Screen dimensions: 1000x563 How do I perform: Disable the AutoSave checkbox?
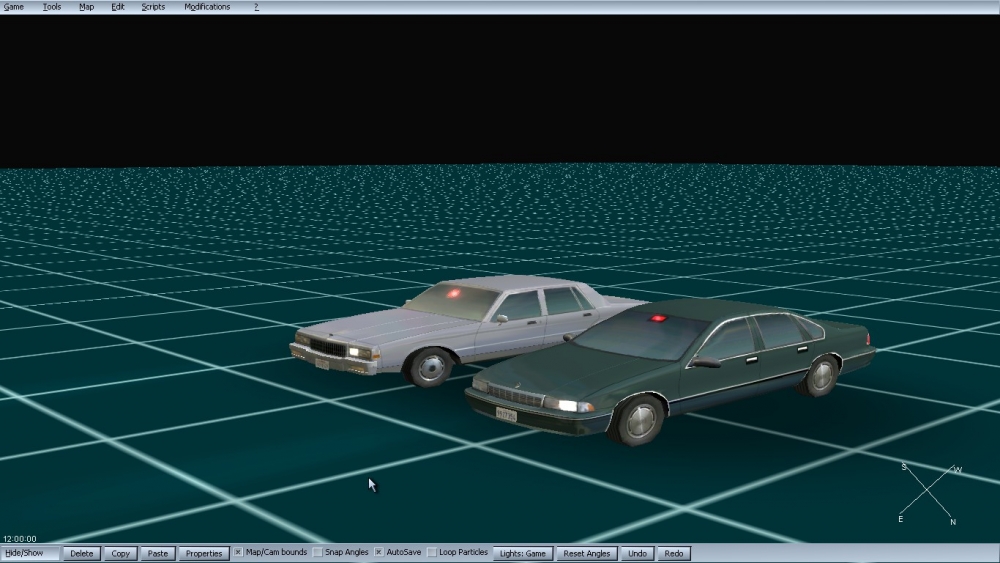tap(379, 553)
